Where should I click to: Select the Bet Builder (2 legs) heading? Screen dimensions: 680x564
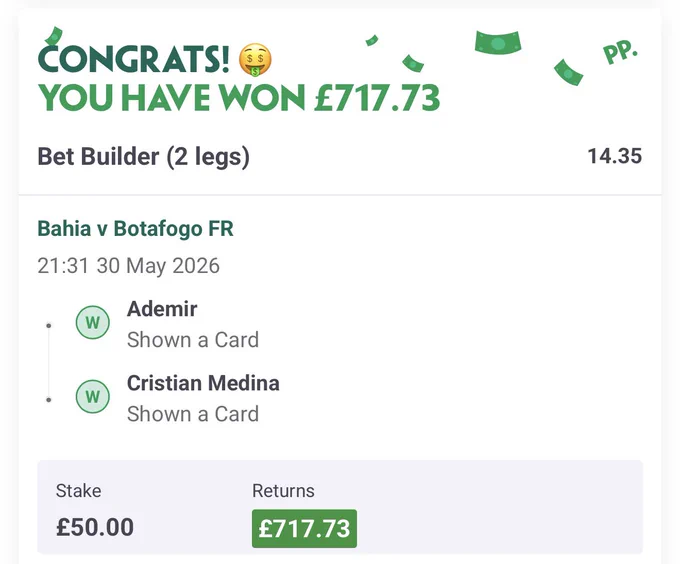pos(144,157)
